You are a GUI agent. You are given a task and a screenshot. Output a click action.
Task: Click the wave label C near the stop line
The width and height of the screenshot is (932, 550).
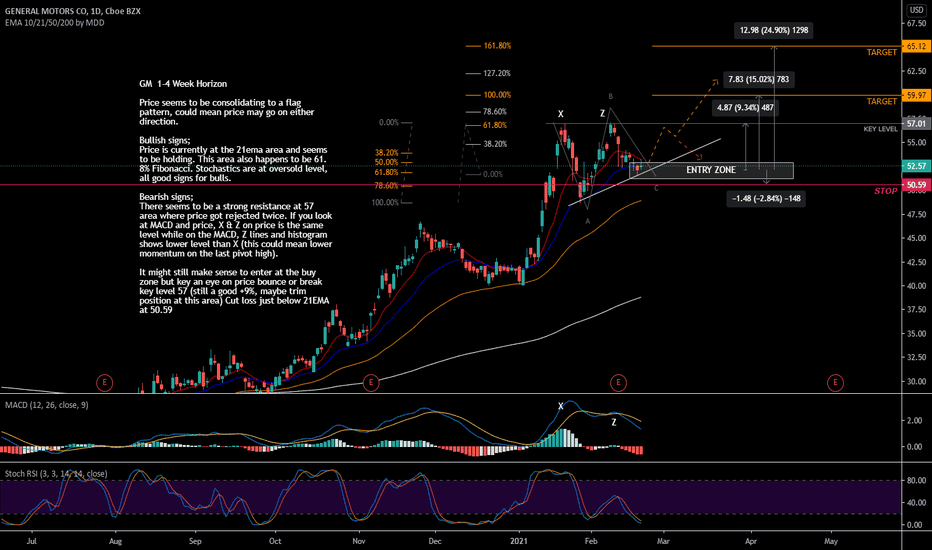click(x=656, y=188)
